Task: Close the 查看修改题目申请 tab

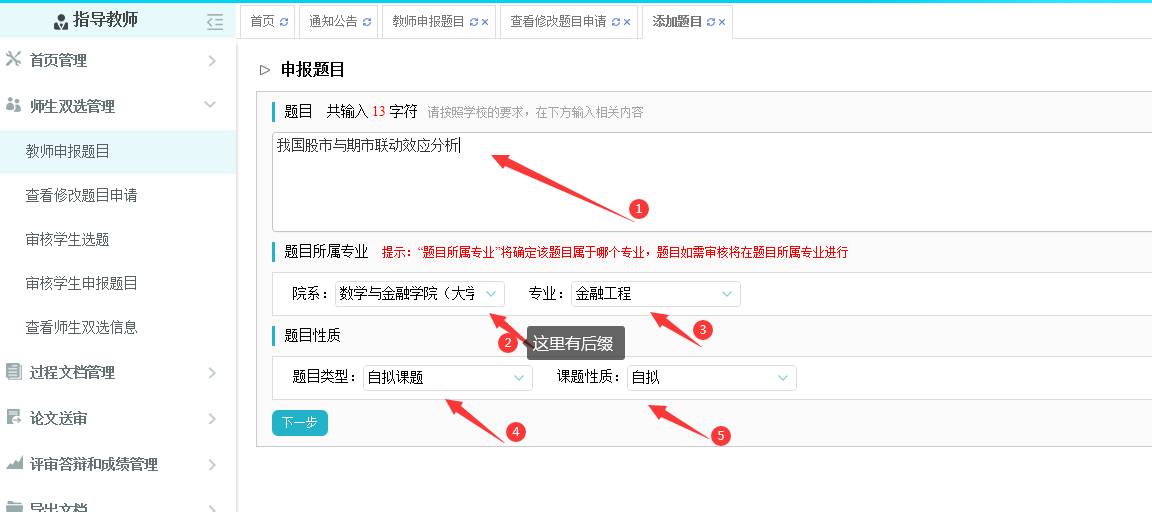Action: click(x=627, y=21)
